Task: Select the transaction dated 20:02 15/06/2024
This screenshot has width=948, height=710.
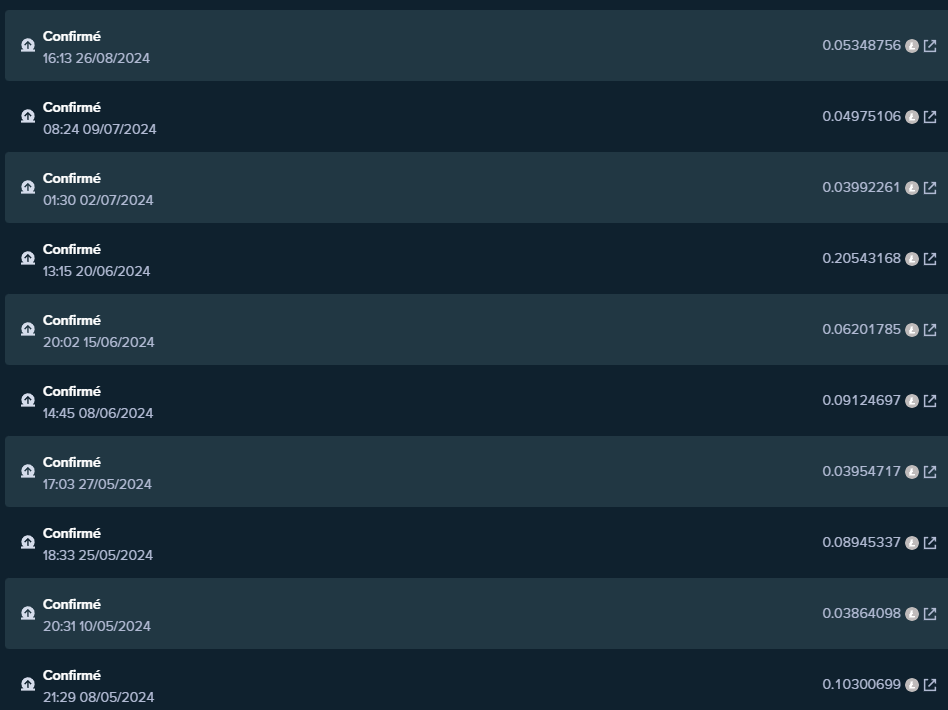Action: [x=476, y=330]
